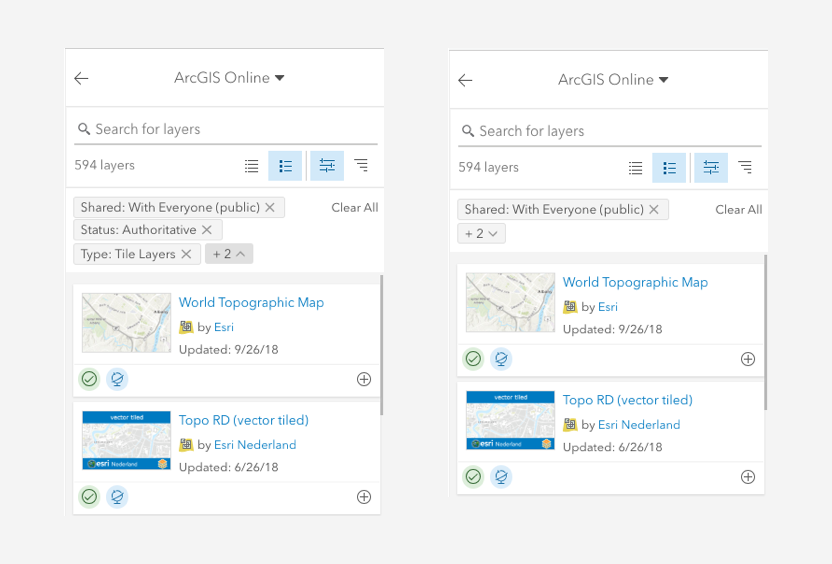Open Esri Nederland owner link in left panel
Image resolution: width=832 pixels, height=564 pixels.
(x=255, y=445)
